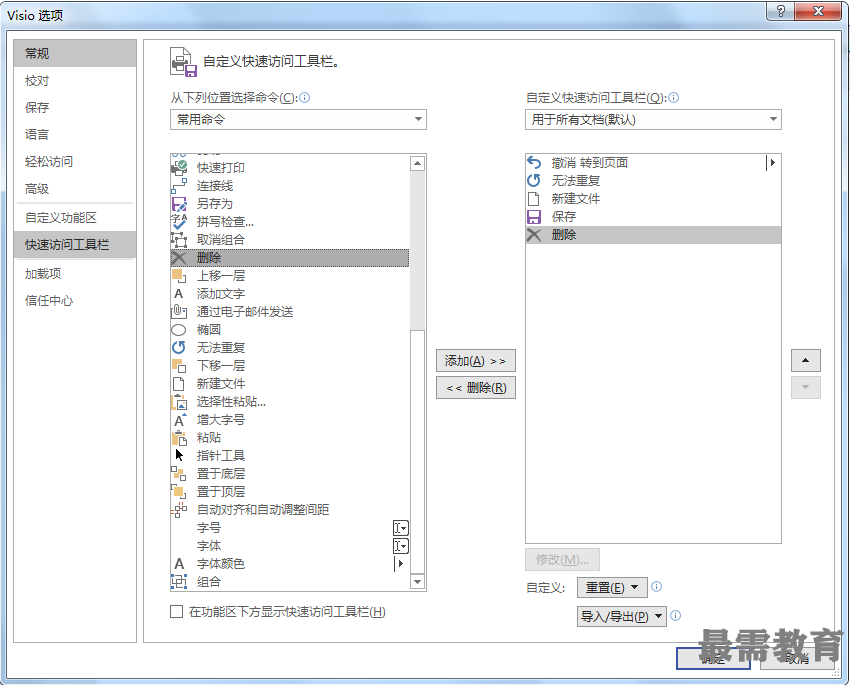Open the 轻松访问 options category
Image resolution: width=850 pixels, height=685 pixels.
tap(75, 161)
